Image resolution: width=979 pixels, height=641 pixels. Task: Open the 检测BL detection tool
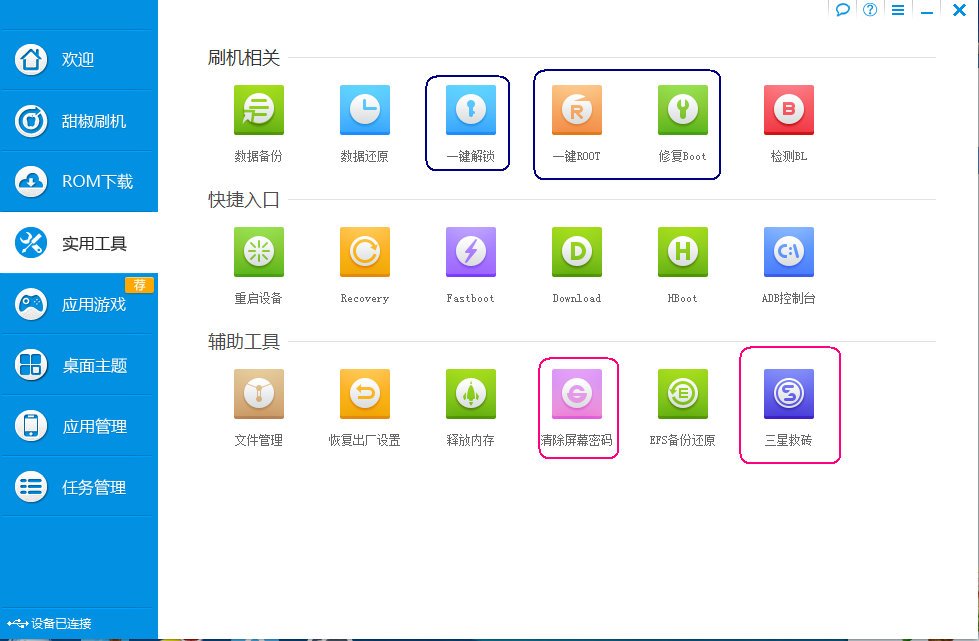[789, 110]
